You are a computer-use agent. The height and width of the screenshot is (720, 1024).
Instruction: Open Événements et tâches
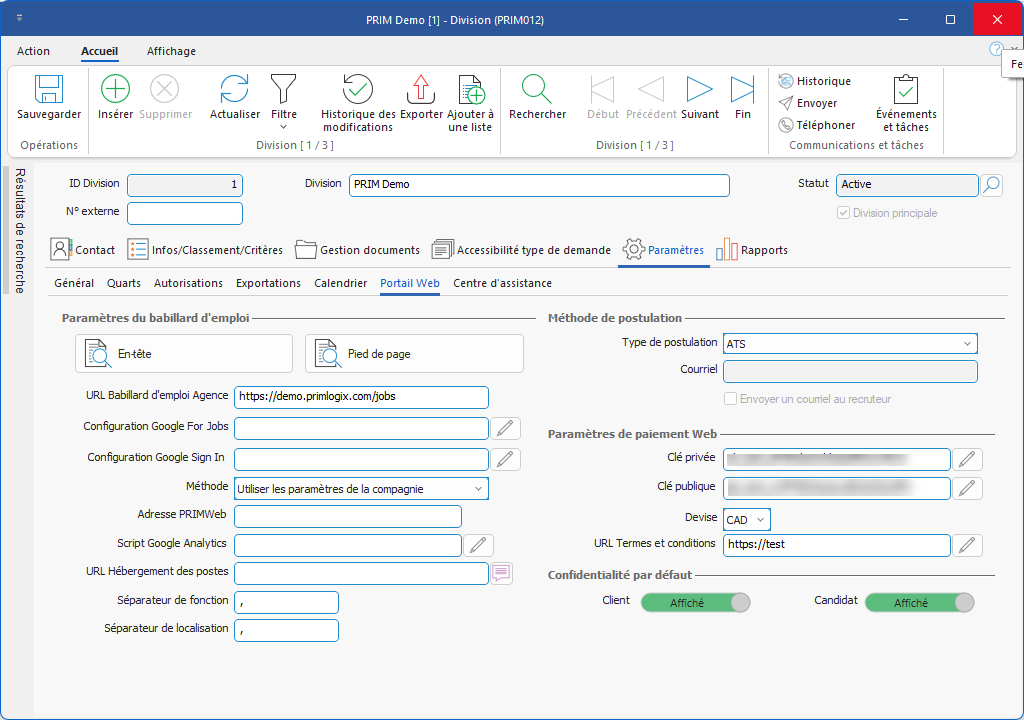coord(906,90)
